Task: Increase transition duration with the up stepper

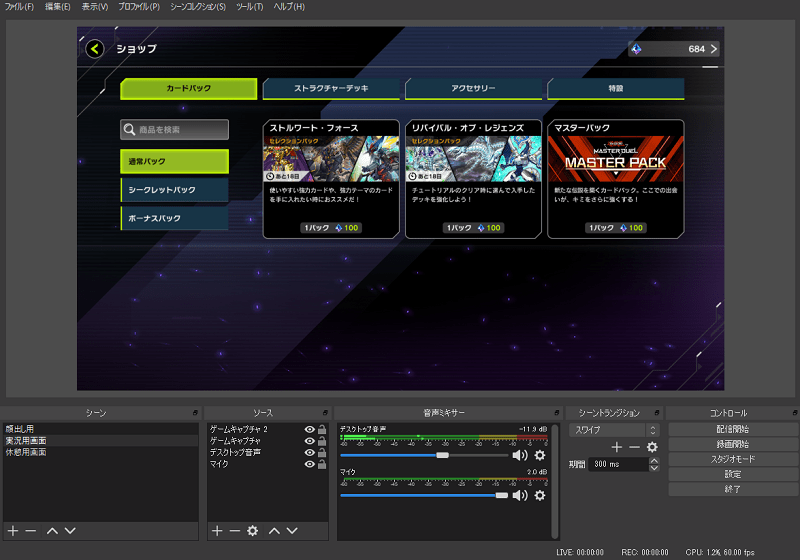Action: (654, 461)
